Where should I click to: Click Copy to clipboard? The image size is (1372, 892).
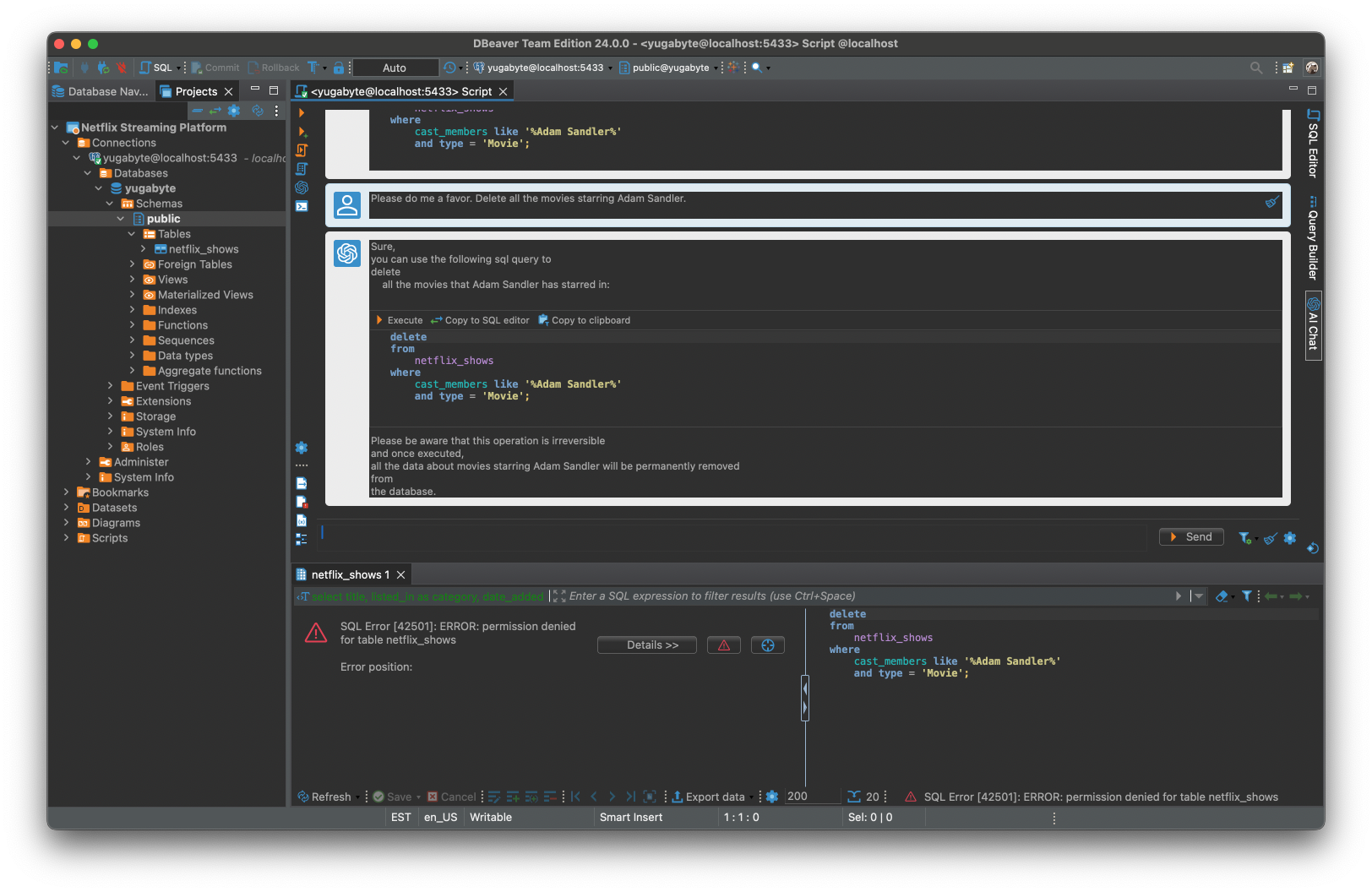click(585, 320)
